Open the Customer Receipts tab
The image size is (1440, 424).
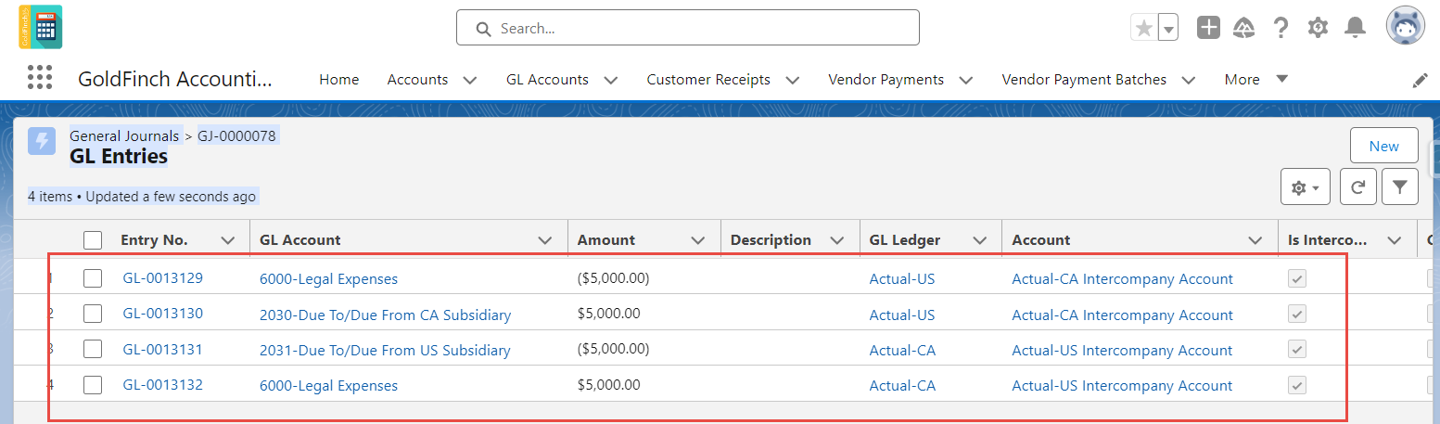tap(708, 79)
